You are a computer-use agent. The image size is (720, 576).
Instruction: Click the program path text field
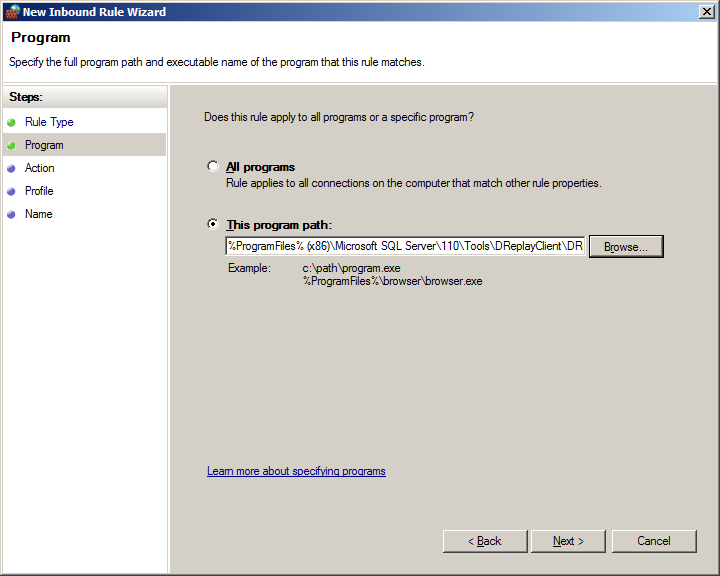click(x=405, y=246)
